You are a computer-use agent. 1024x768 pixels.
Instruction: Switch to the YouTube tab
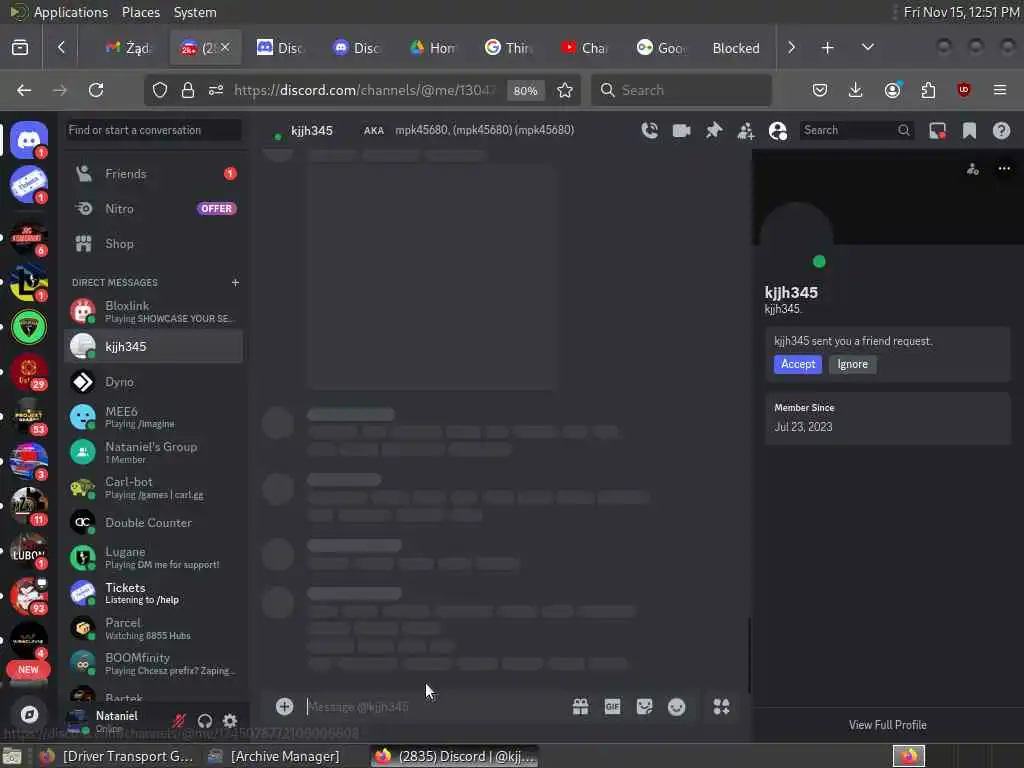click(x=584, y=48)
